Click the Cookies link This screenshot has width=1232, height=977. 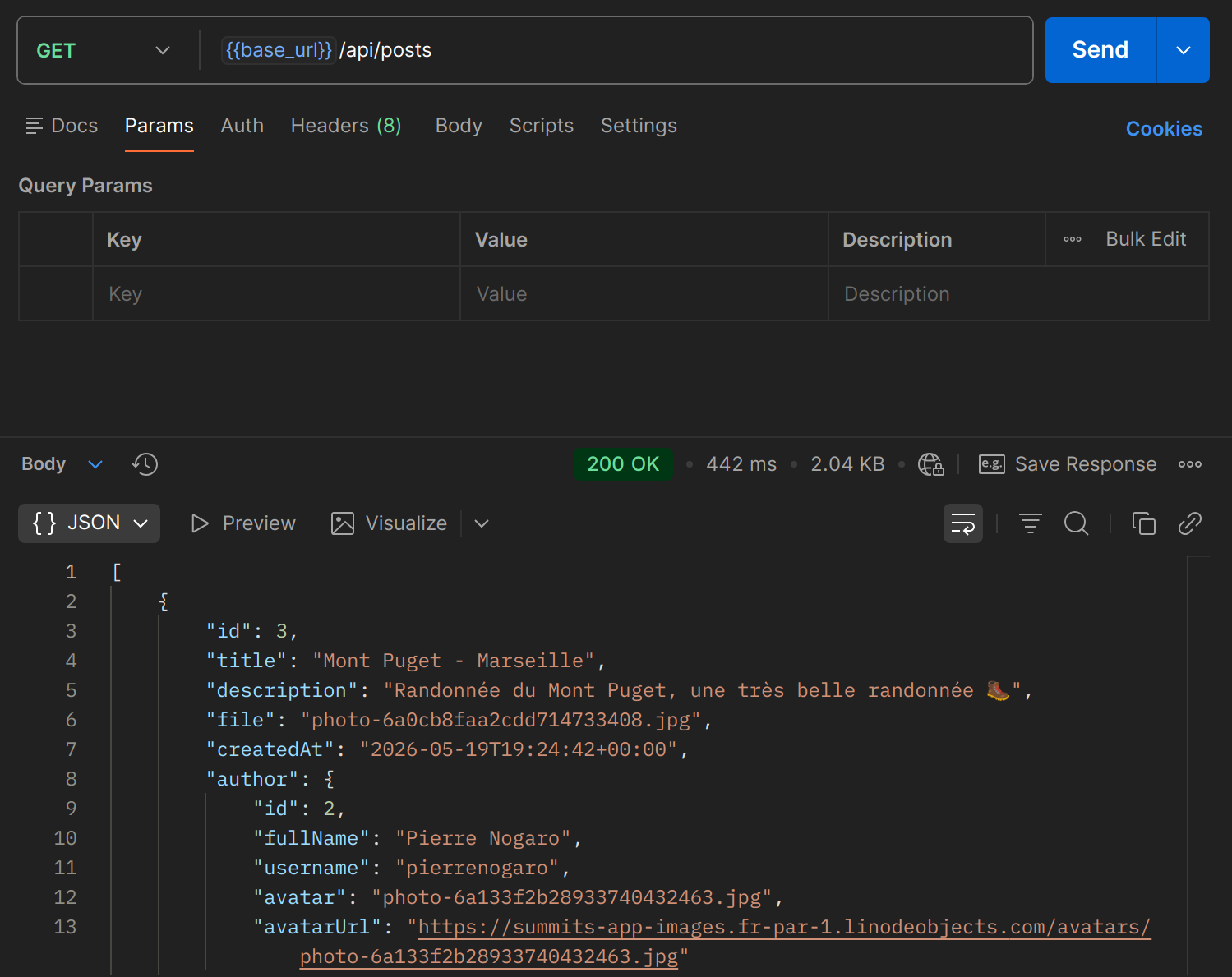click(1164, 129)
